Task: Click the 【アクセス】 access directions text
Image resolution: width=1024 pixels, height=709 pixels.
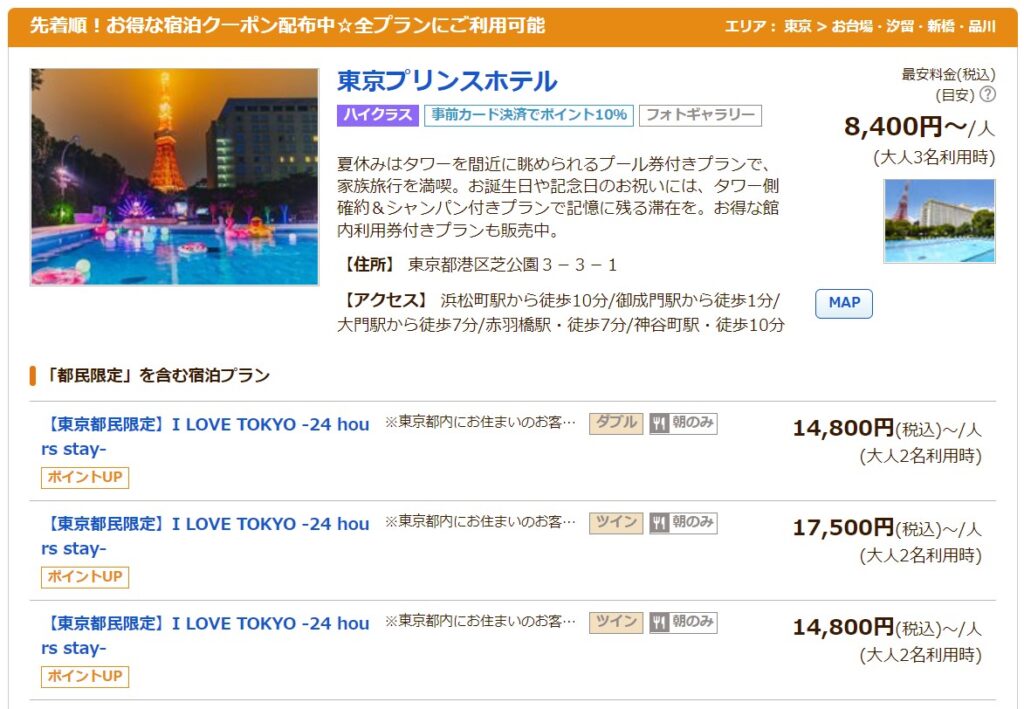Action: pos(561,313)
